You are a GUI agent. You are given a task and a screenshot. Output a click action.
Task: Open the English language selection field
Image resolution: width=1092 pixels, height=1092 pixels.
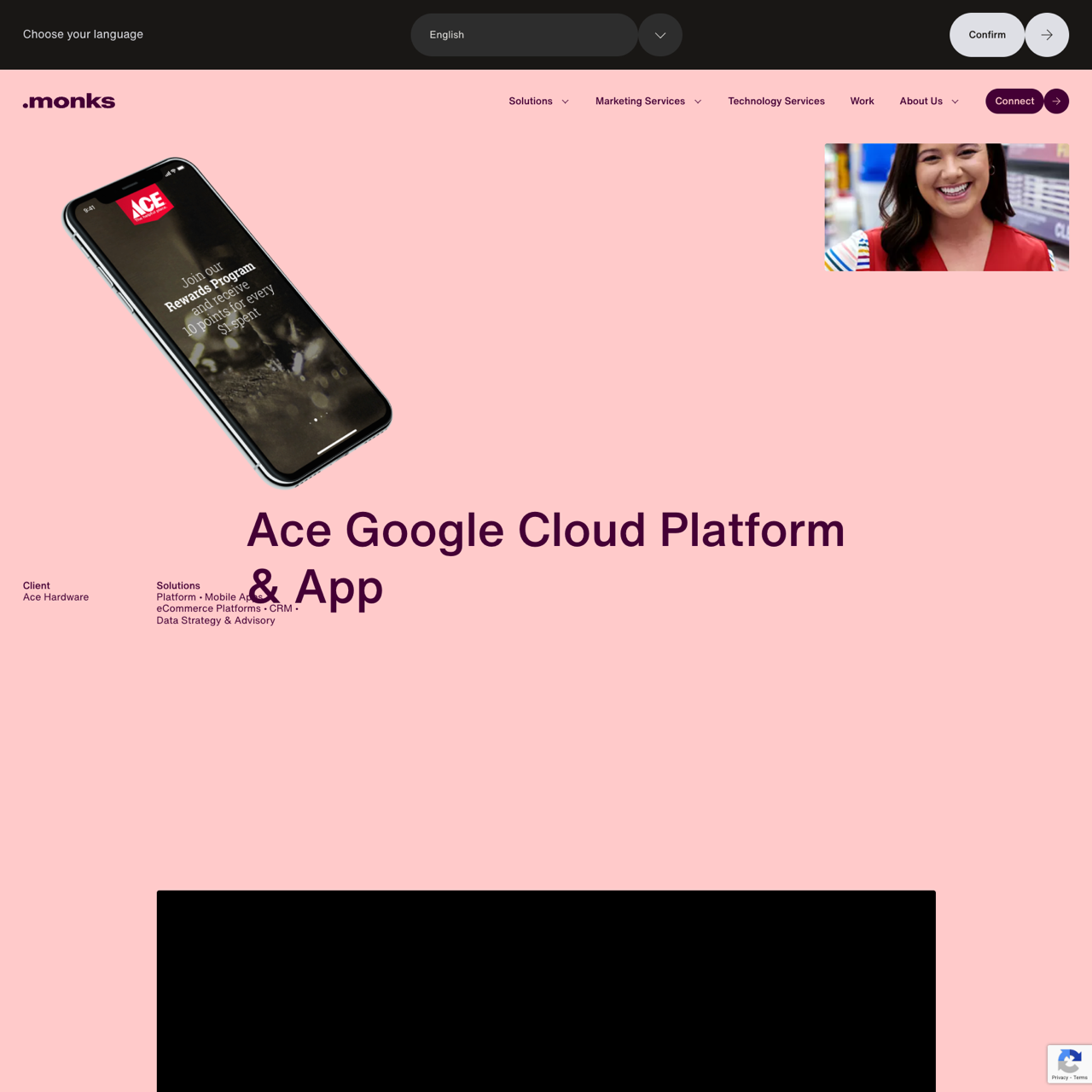click(x=524, y=35)
